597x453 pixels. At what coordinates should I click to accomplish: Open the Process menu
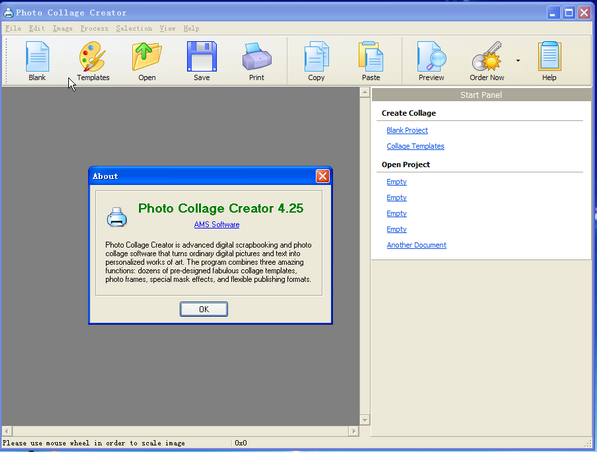click(94, 29)
